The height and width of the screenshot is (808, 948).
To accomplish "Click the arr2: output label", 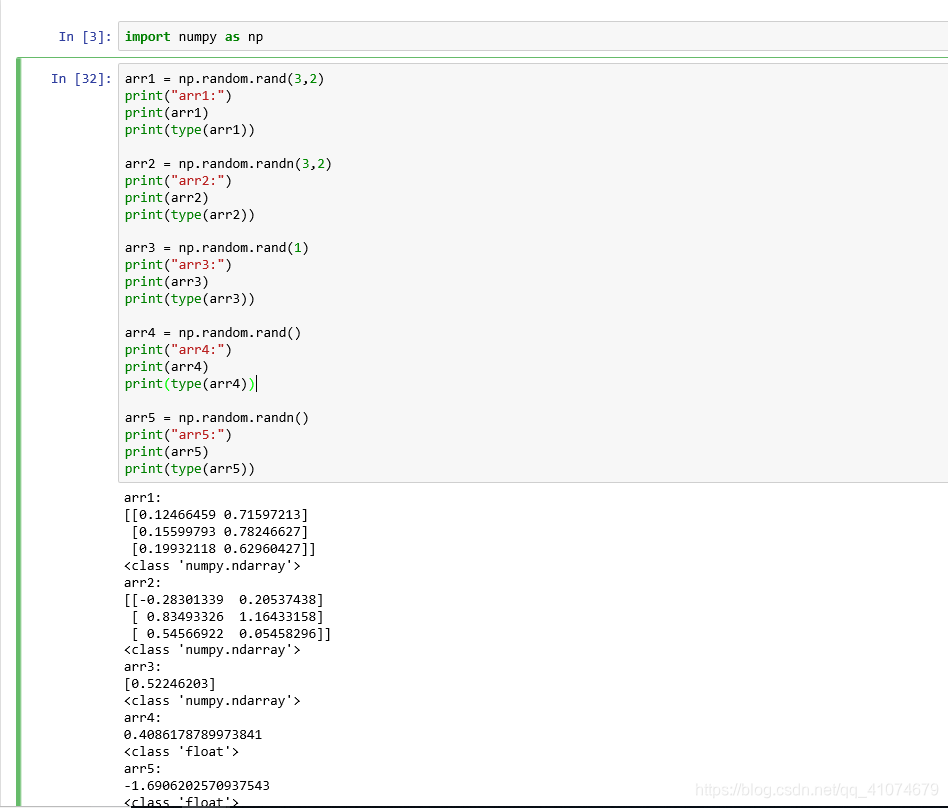I will click(143, 582).
